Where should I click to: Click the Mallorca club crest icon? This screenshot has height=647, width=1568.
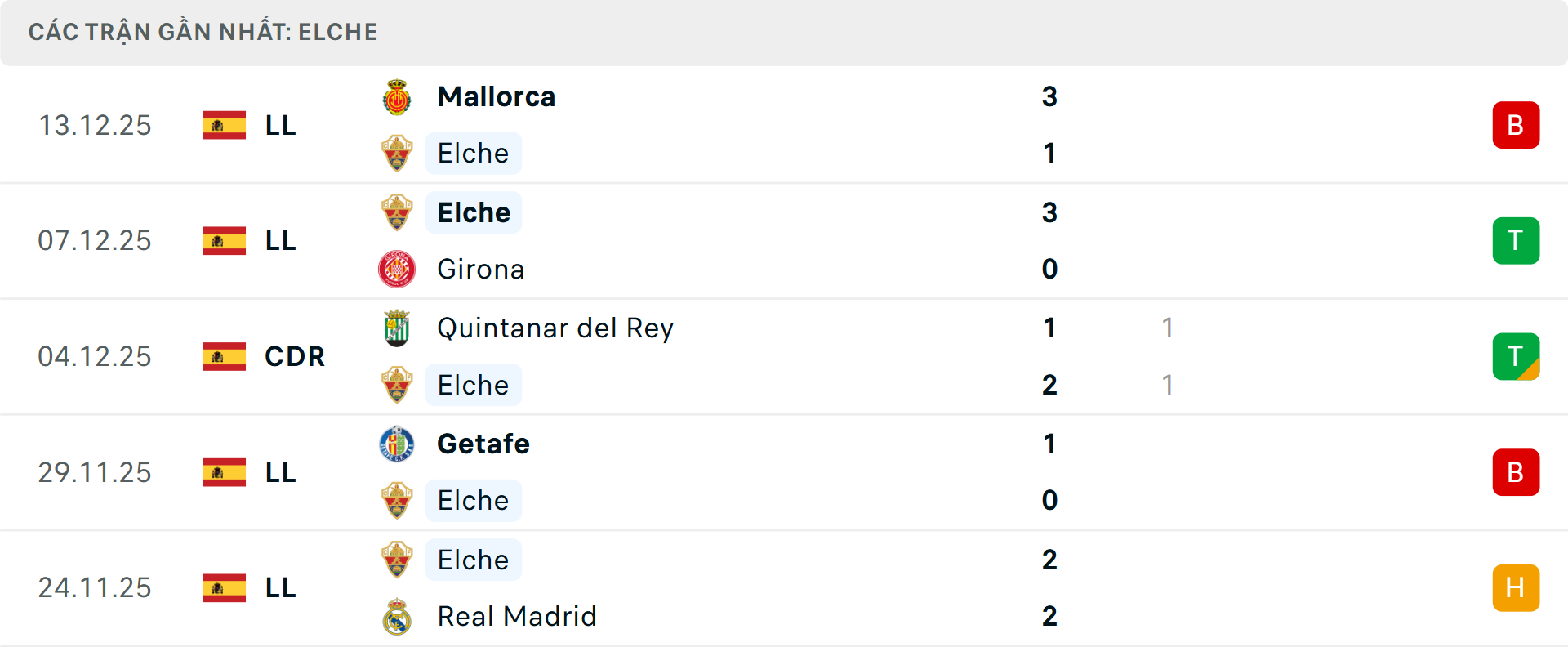pos(397,97)
